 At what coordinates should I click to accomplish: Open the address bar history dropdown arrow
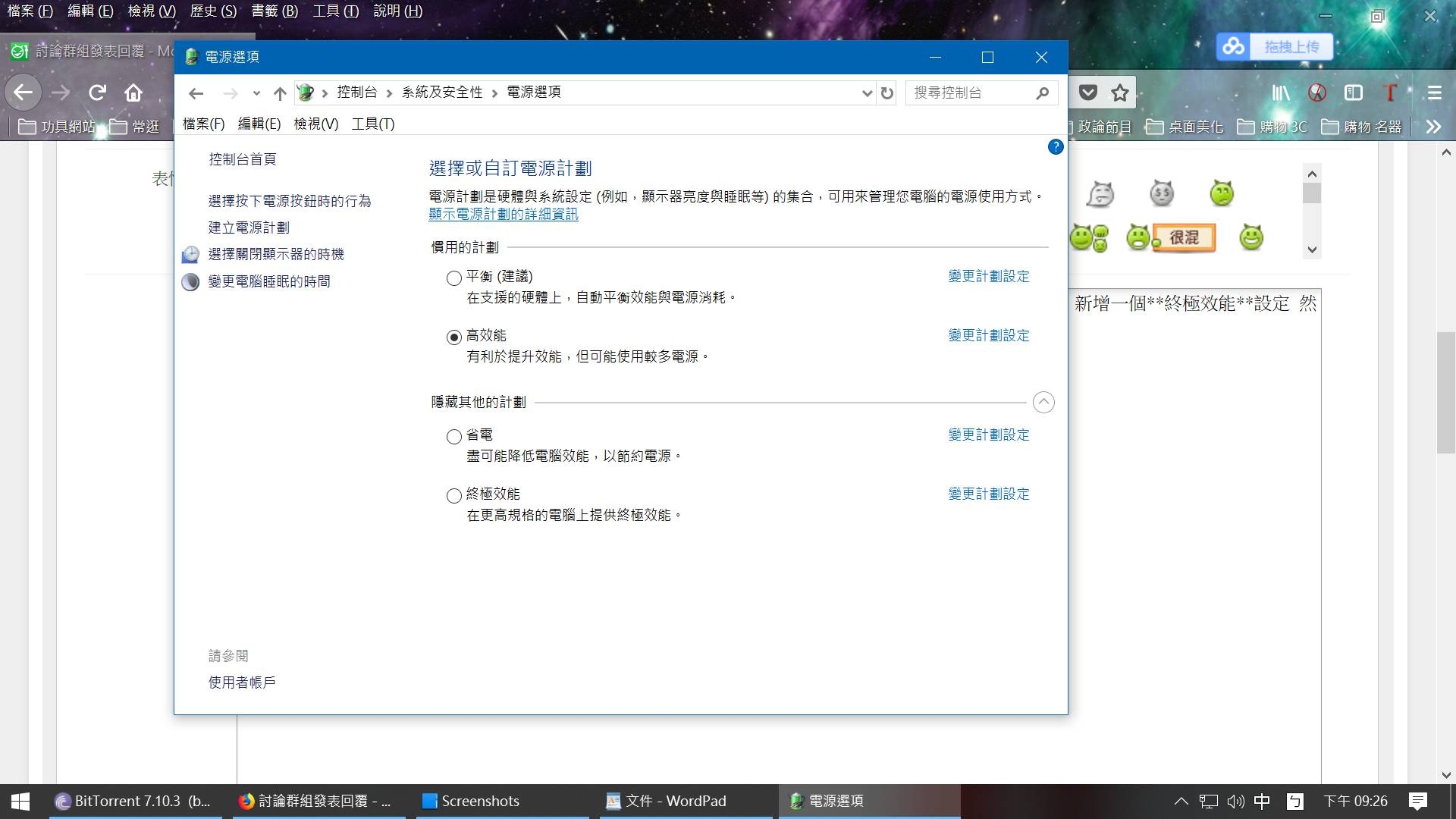click(x=867, y=93)
